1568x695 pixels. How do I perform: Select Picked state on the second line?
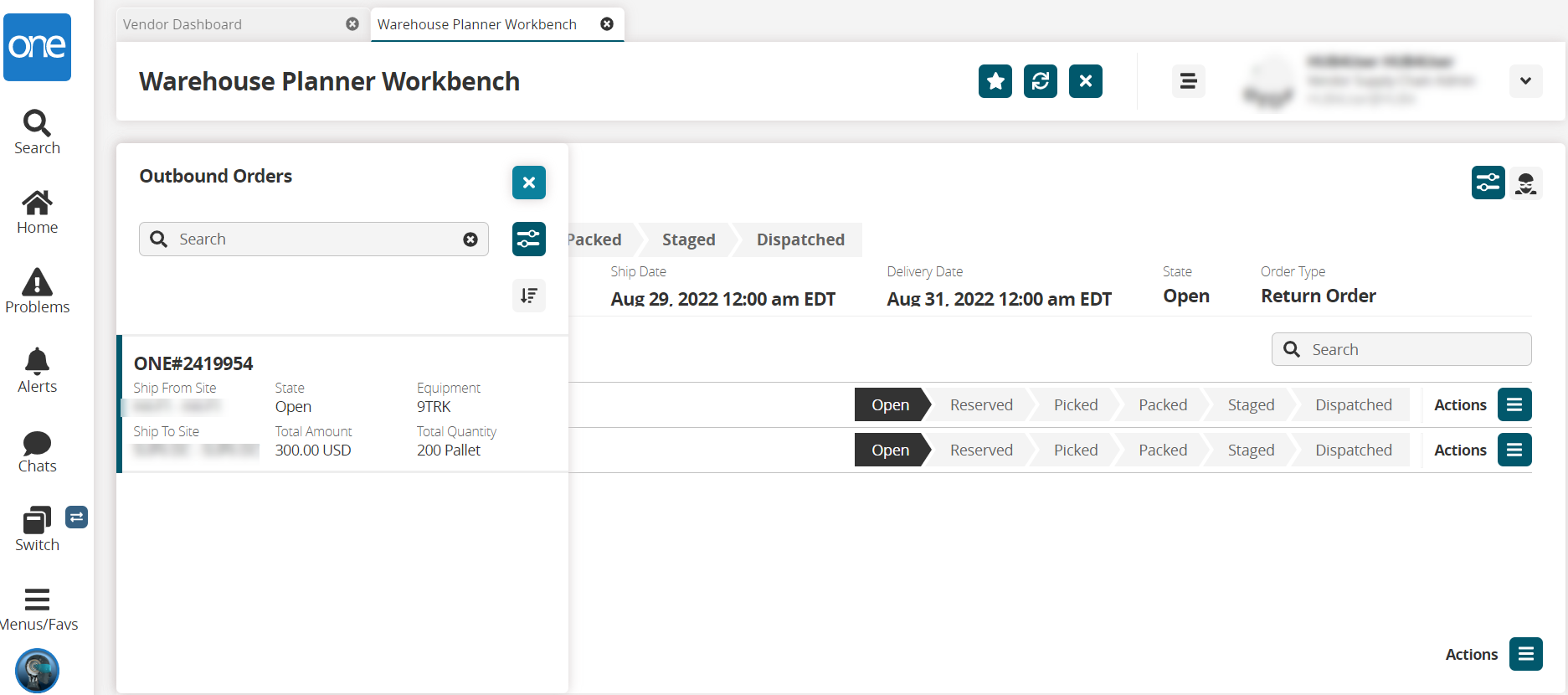[x=1075, y=450]
